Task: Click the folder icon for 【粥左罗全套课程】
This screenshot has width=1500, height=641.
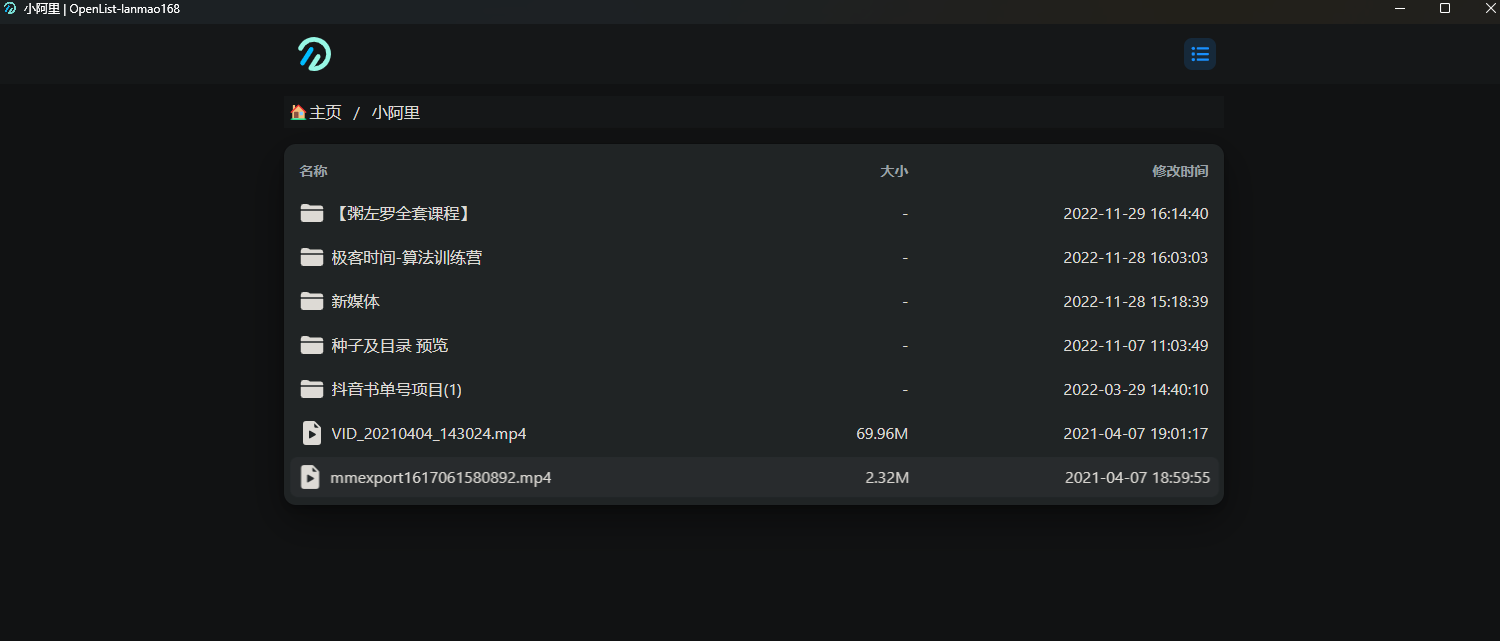Action: click(312, 213)
